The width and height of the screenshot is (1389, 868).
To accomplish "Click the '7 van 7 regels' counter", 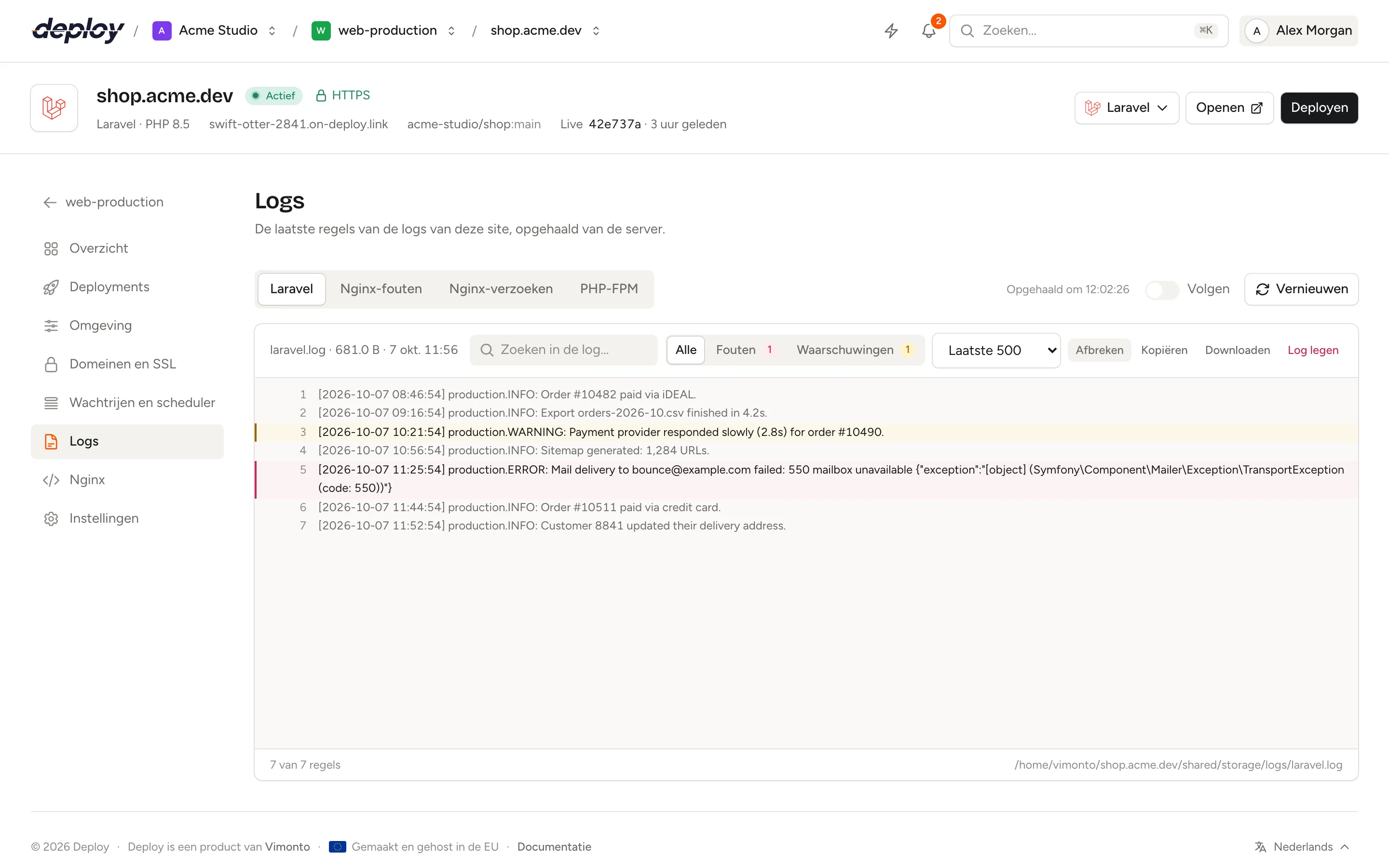I will pyautogui.click(x=305, y=765).
